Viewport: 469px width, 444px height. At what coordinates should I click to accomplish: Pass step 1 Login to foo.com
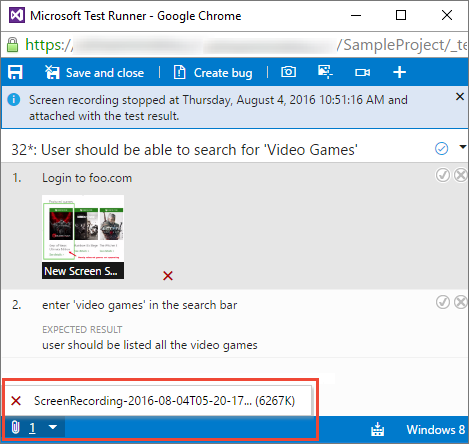tap(443, 175)
